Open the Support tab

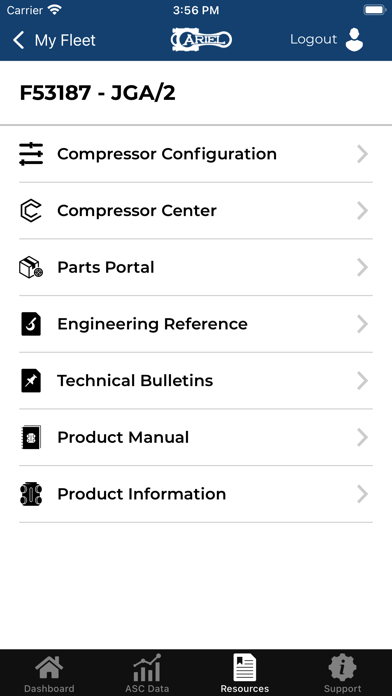coord(342,673)
